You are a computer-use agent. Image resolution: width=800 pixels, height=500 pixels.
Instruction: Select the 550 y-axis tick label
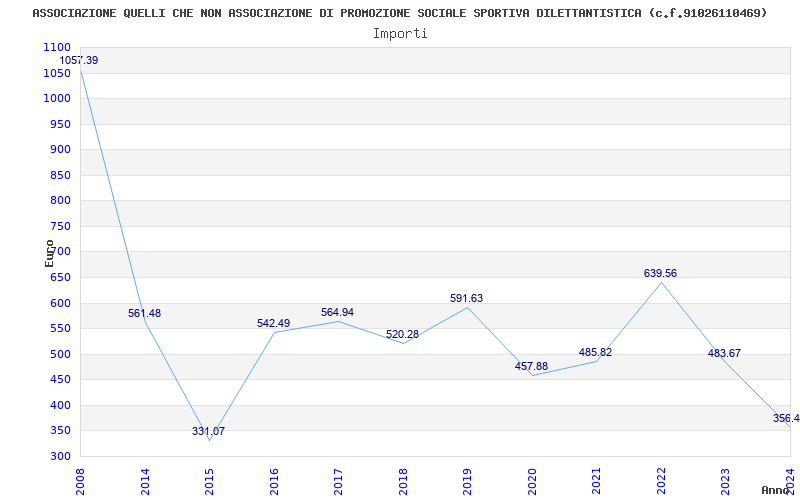(60, 329)
